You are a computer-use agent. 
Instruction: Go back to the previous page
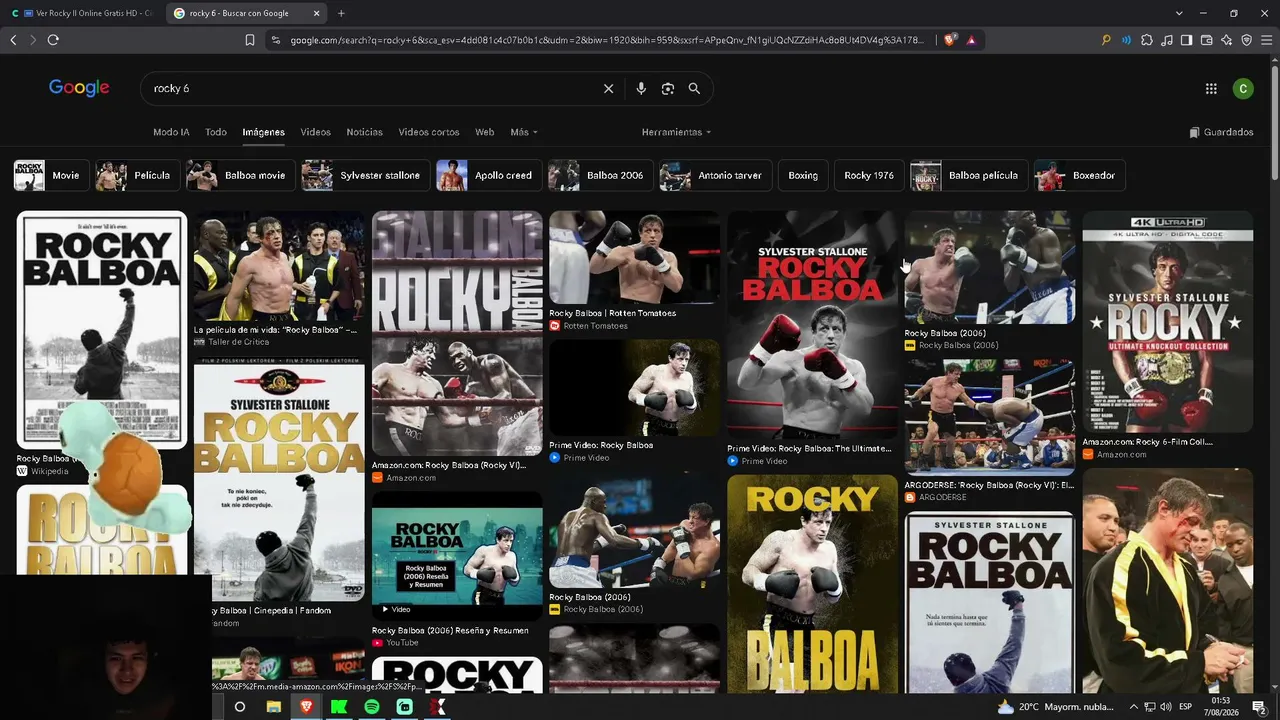[13, 40]
